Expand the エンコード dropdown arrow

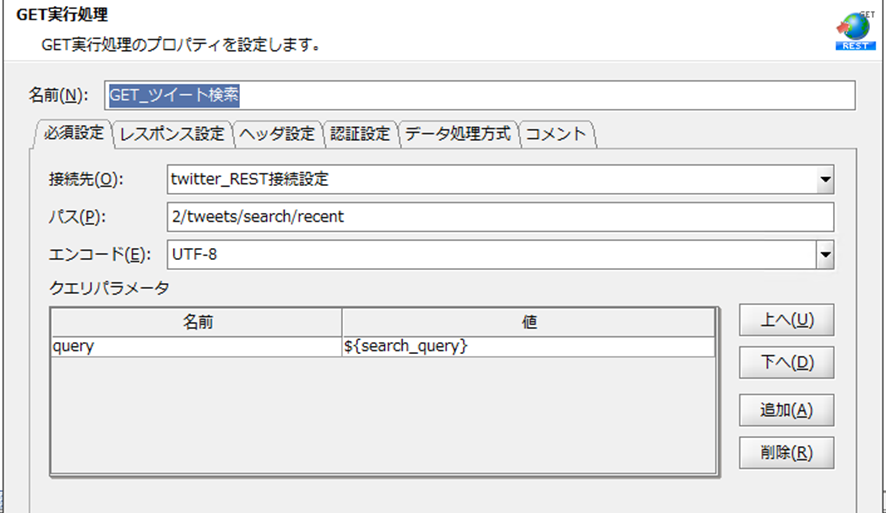click(825, 255)
